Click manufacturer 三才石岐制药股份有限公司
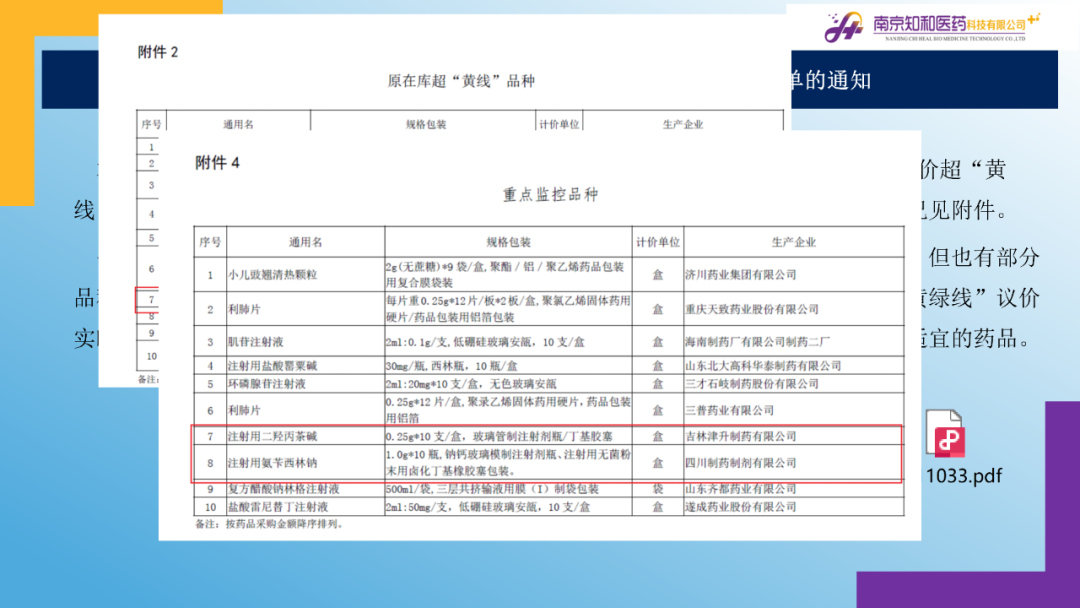1080x608 pixels. pyautogui.click(x=751, y=384)
